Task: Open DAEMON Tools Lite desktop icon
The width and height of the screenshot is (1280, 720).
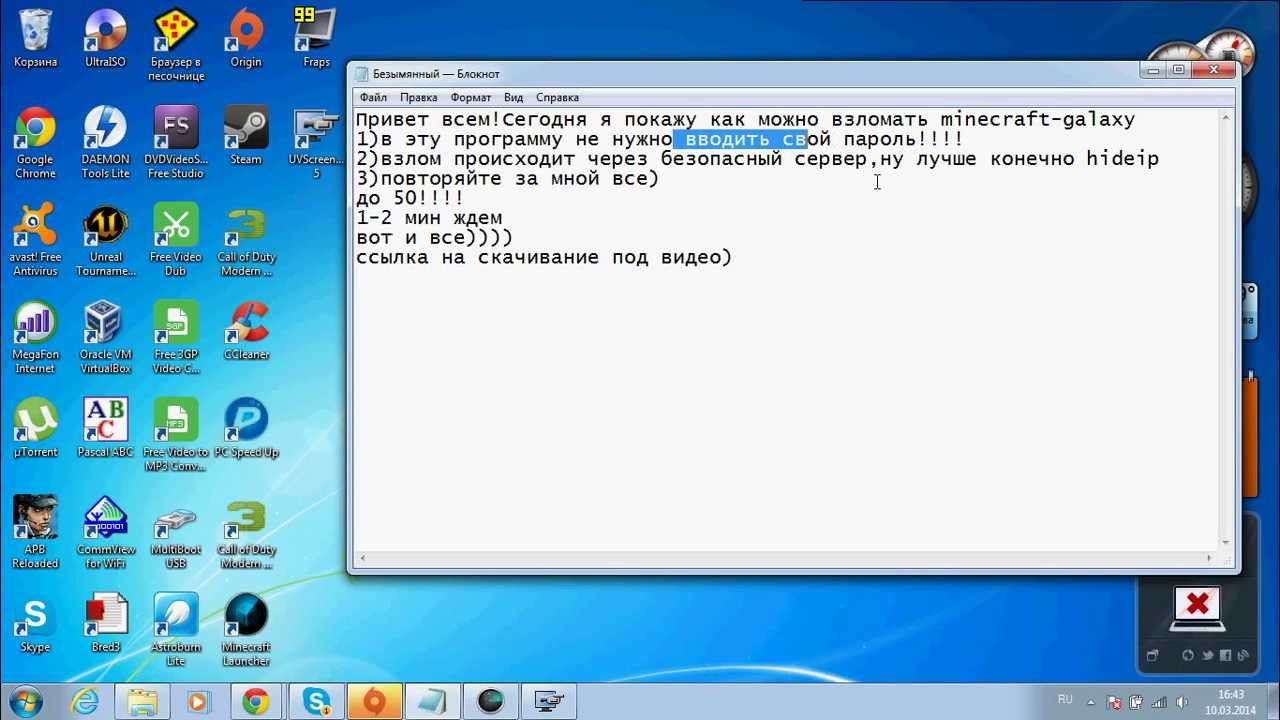Action: (x=105, y=143)
